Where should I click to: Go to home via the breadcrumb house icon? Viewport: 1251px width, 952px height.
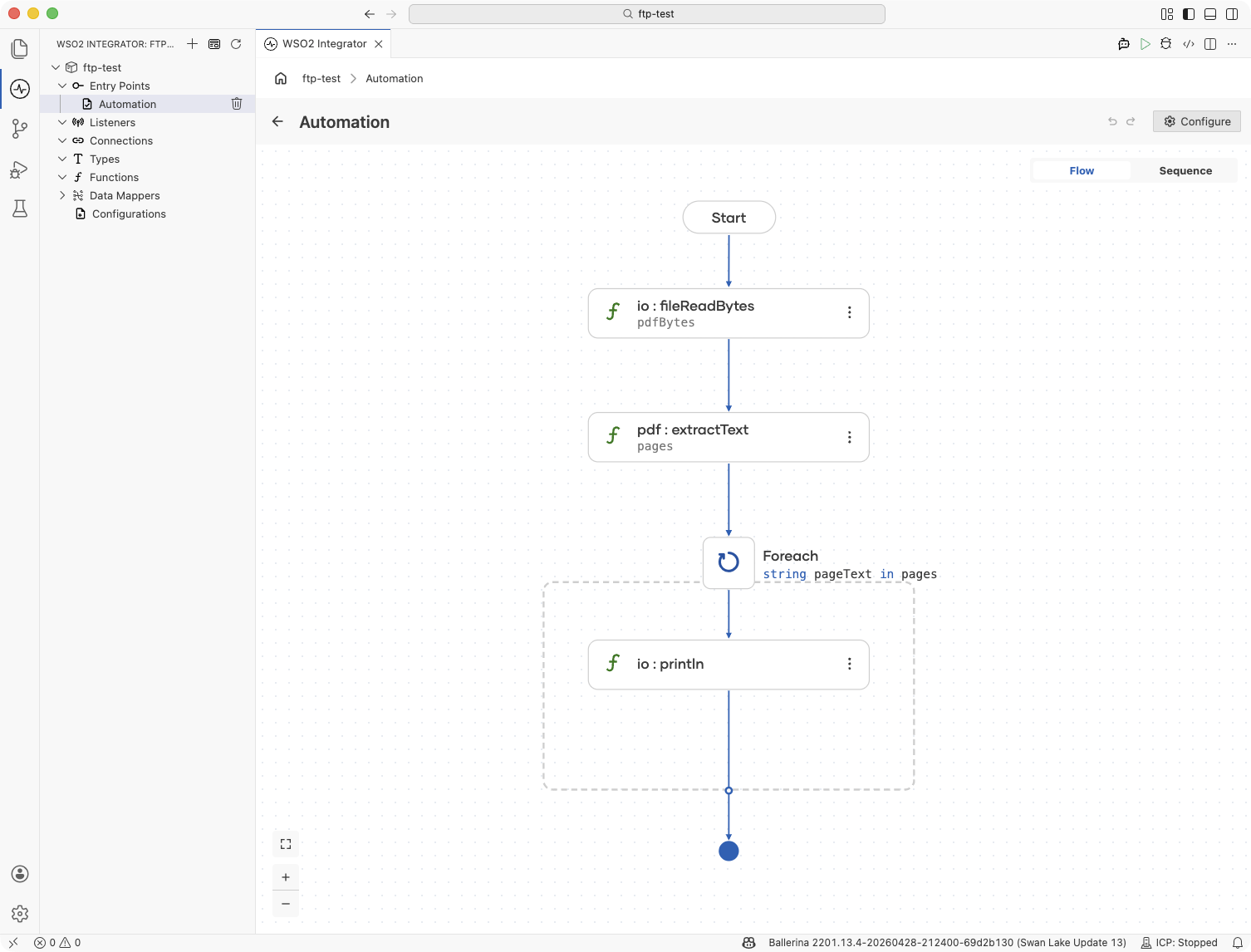point(281,78)
